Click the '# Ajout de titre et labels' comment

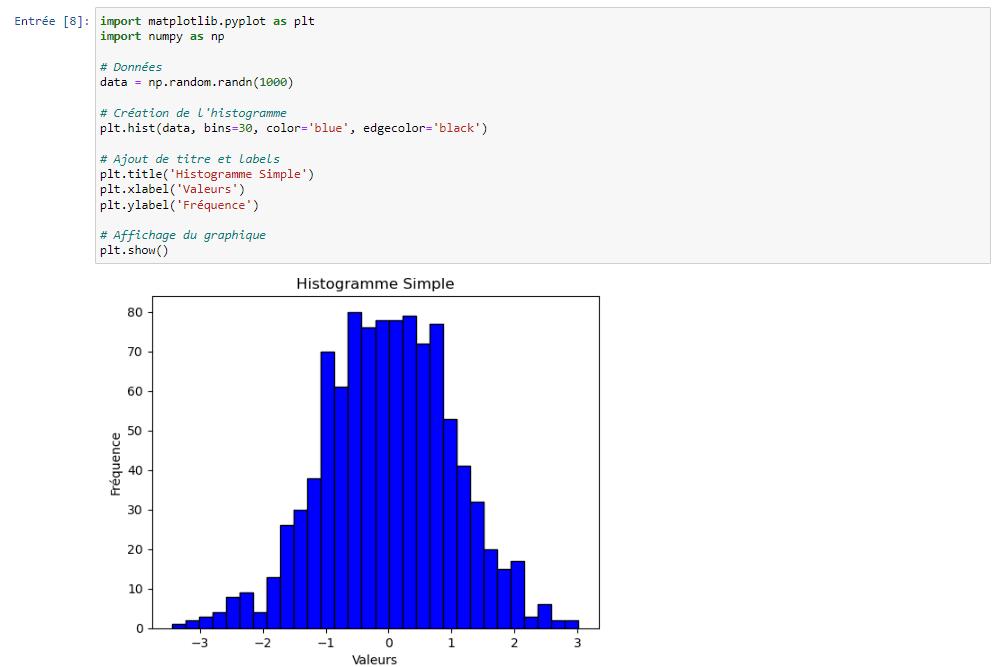click(x=190, y=159)
